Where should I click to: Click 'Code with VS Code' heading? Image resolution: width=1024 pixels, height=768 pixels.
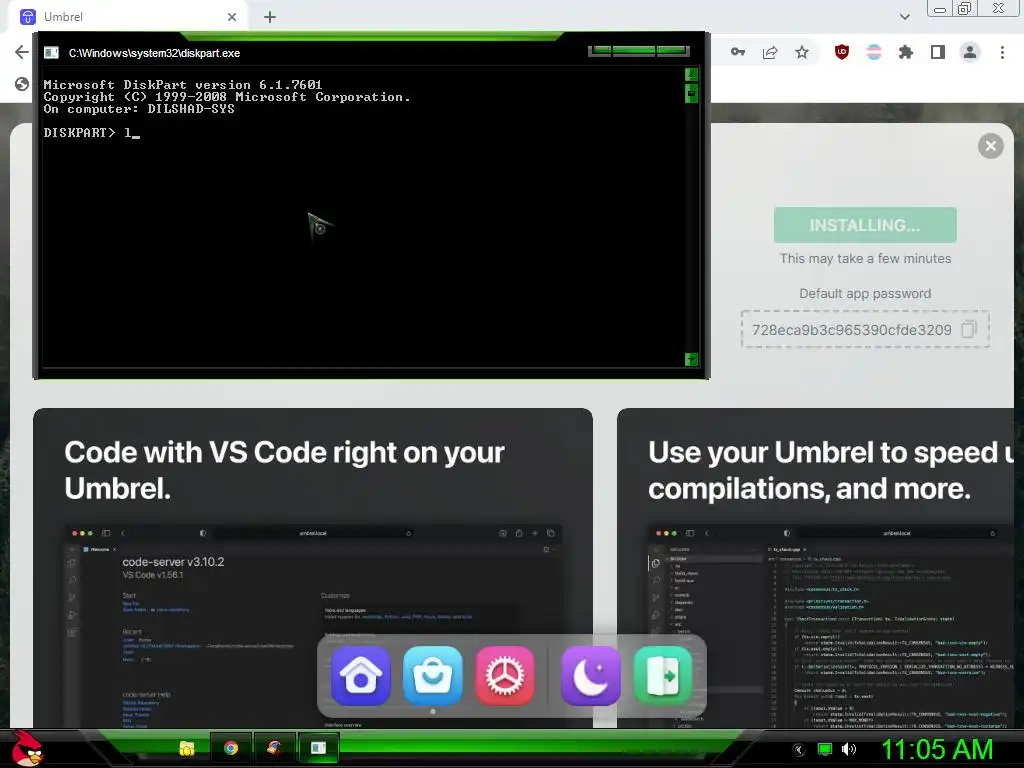point(284,470)
